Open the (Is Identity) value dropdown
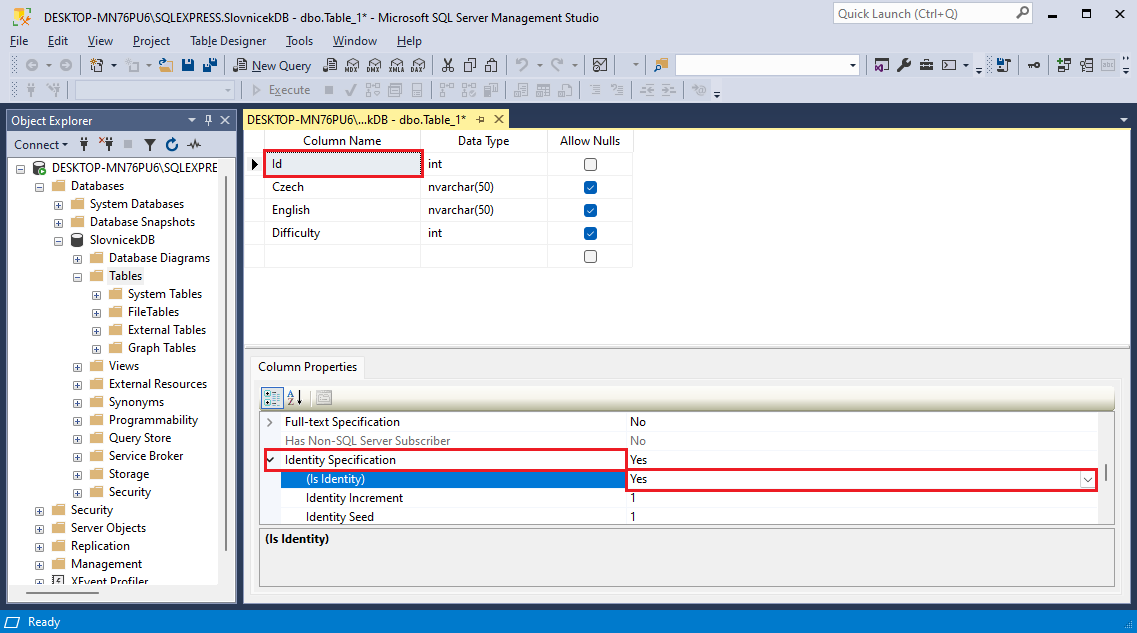 click(x=1087, y=479)
